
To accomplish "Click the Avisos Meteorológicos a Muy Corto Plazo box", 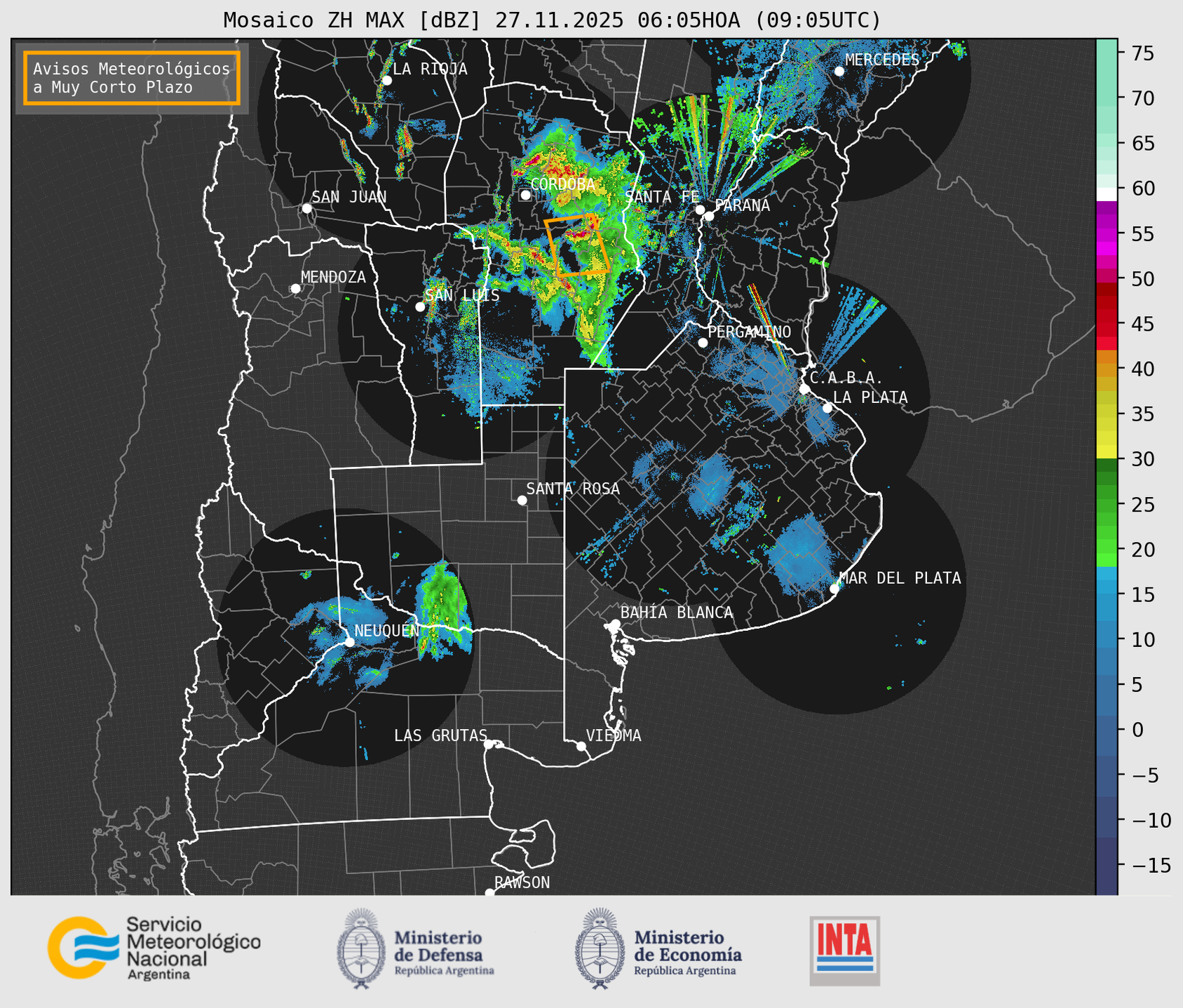I will pos(132,78).
